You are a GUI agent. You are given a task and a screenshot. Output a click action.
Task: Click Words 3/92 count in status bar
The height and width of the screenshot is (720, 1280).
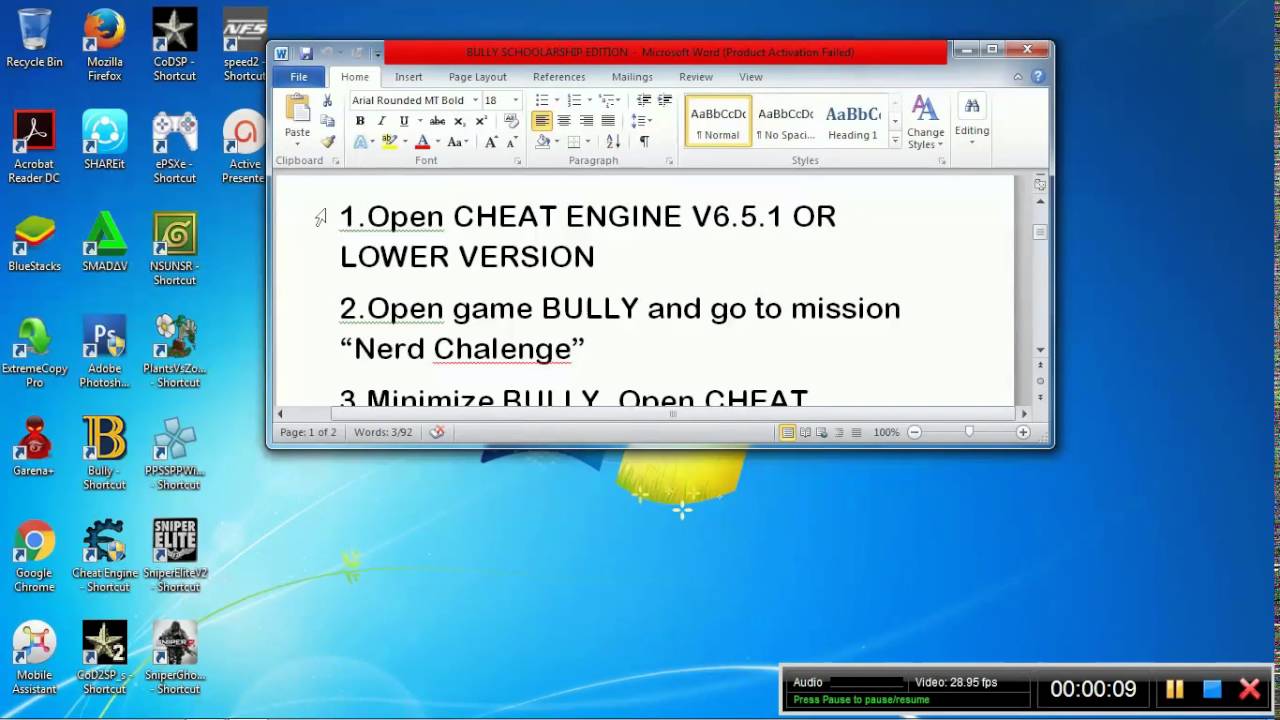(382, 432)
